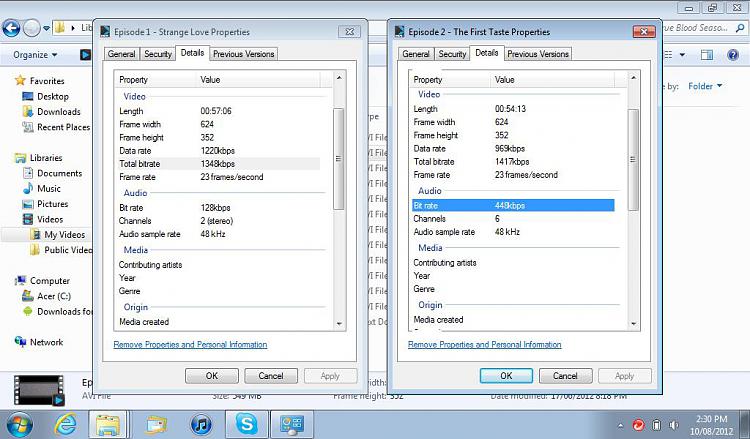Switch to Security tab in Episode 2 Properties
Viewport: 750px width, 439px height.
452,54
